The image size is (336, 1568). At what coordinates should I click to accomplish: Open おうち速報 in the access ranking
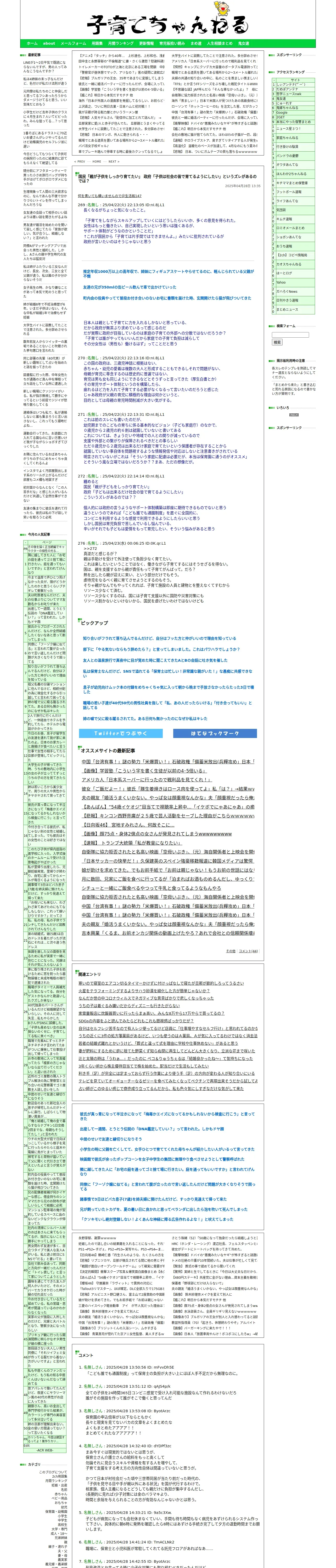click(284, 246)
